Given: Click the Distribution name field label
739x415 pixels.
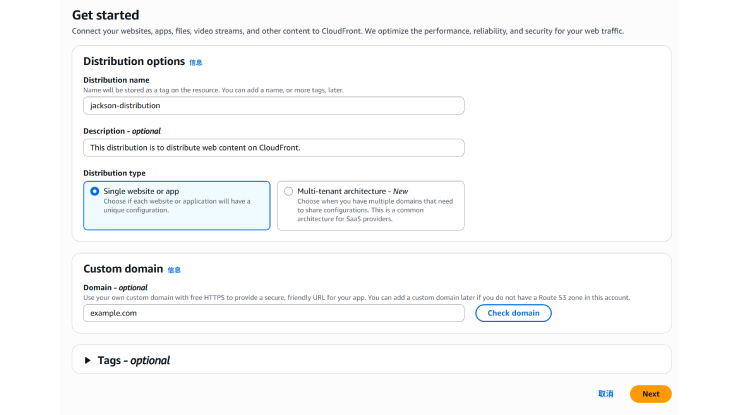Looking at the screenshot, I should 116,80.
